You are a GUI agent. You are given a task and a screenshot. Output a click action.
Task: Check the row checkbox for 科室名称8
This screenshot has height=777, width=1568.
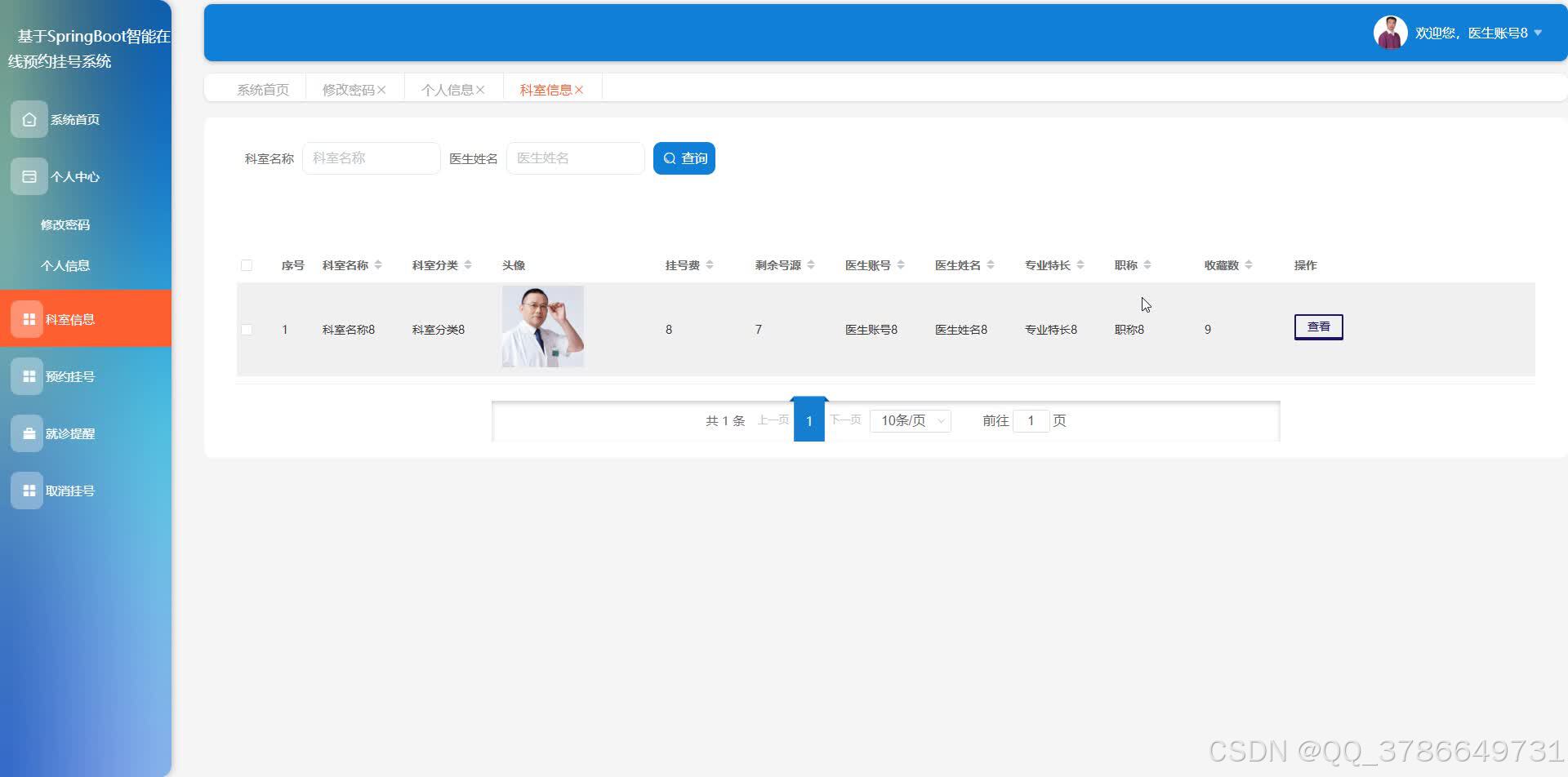pyautogui.click(x=247, y=330)
